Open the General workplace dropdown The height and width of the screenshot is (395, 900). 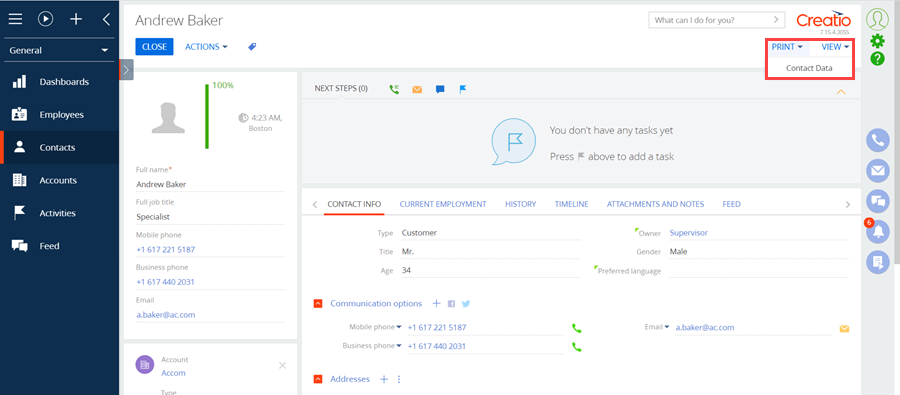[x=59, y=51]
